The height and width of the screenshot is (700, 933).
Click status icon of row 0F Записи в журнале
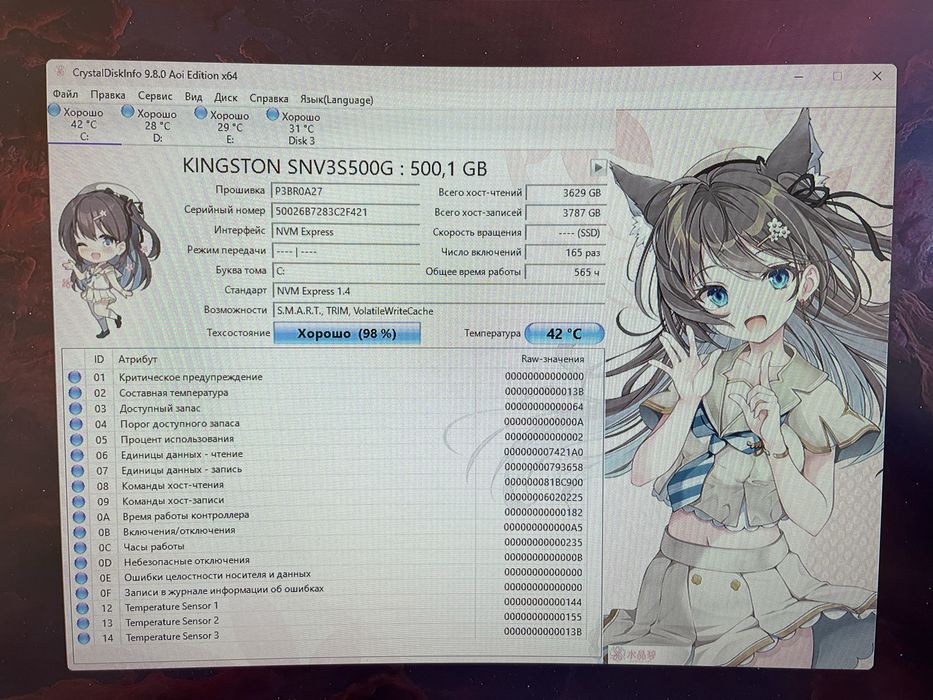click(82, 593)
